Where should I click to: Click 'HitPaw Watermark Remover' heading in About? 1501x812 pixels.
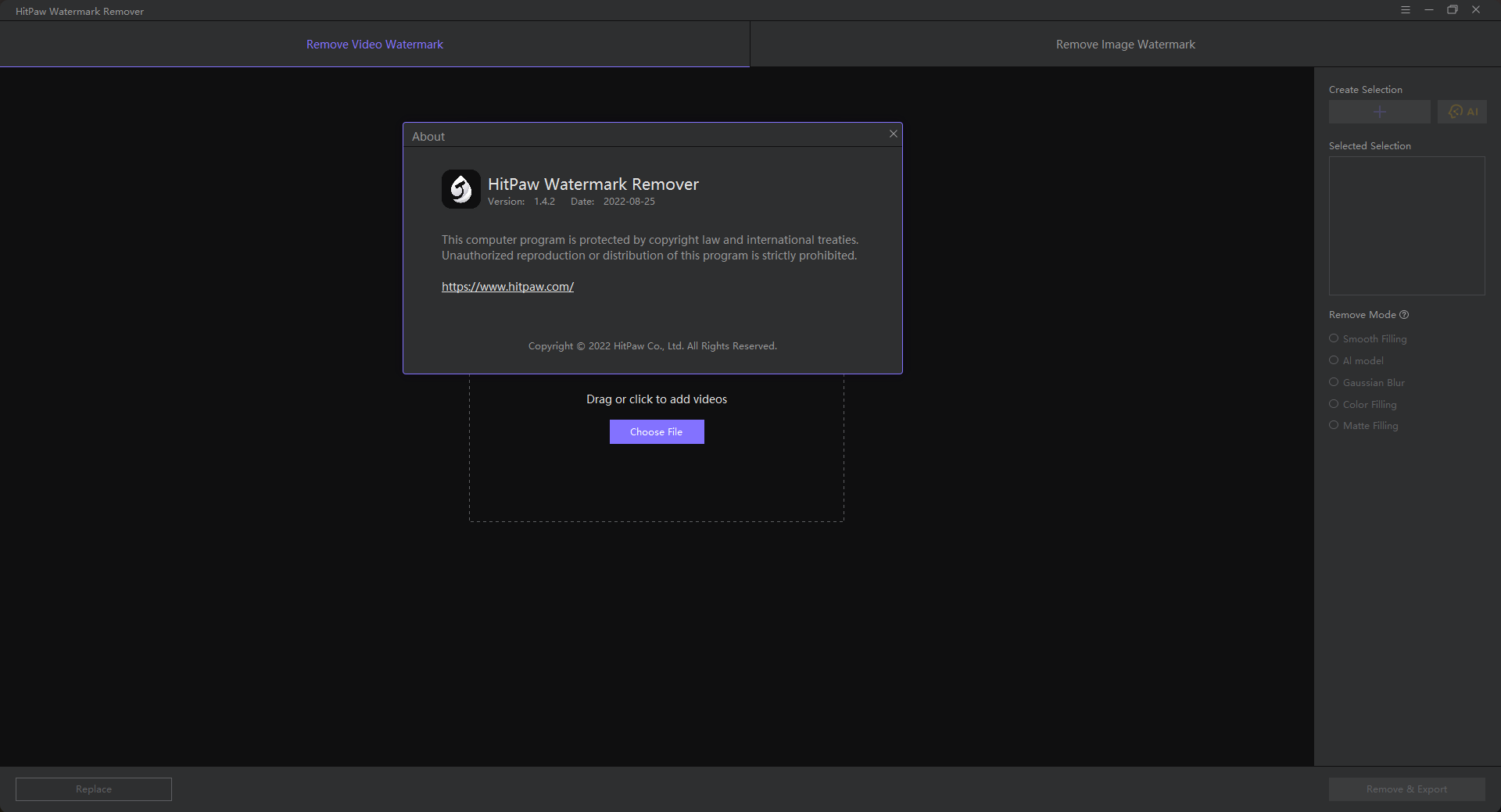click(x=593, y=184)
